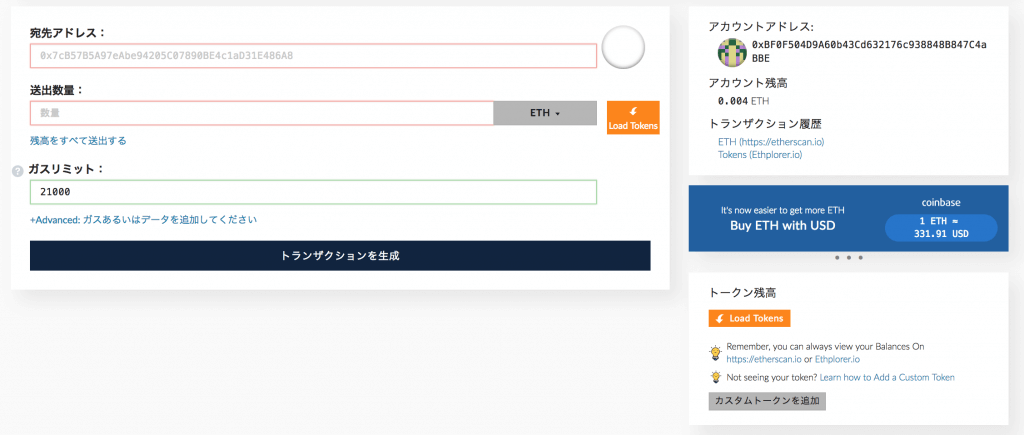This screenshot has width=1024, height=435.
Task: Click the lightbulb icon beside custom token tip
Action: [x=716, y=377]
